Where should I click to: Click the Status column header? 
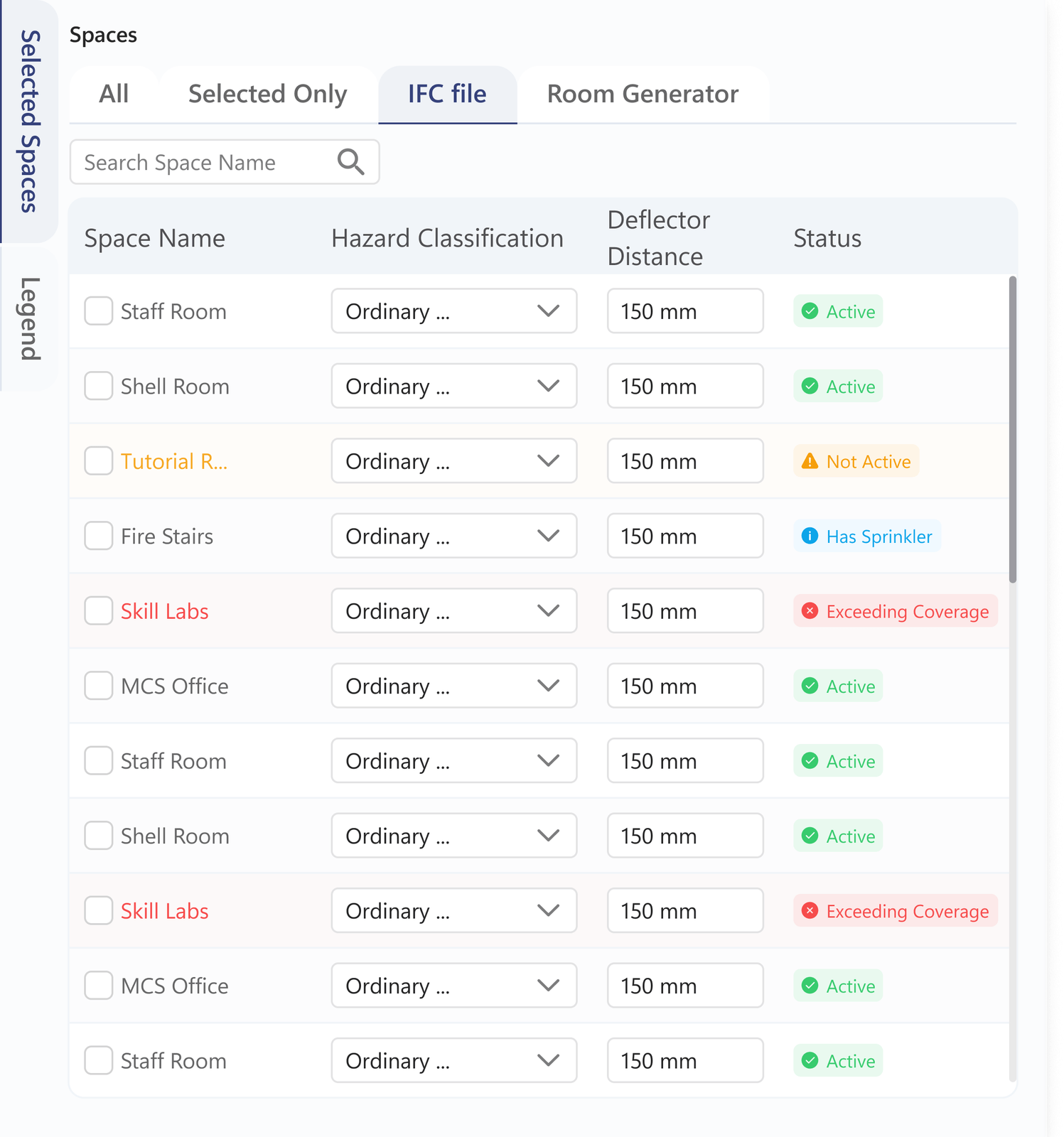827,238
